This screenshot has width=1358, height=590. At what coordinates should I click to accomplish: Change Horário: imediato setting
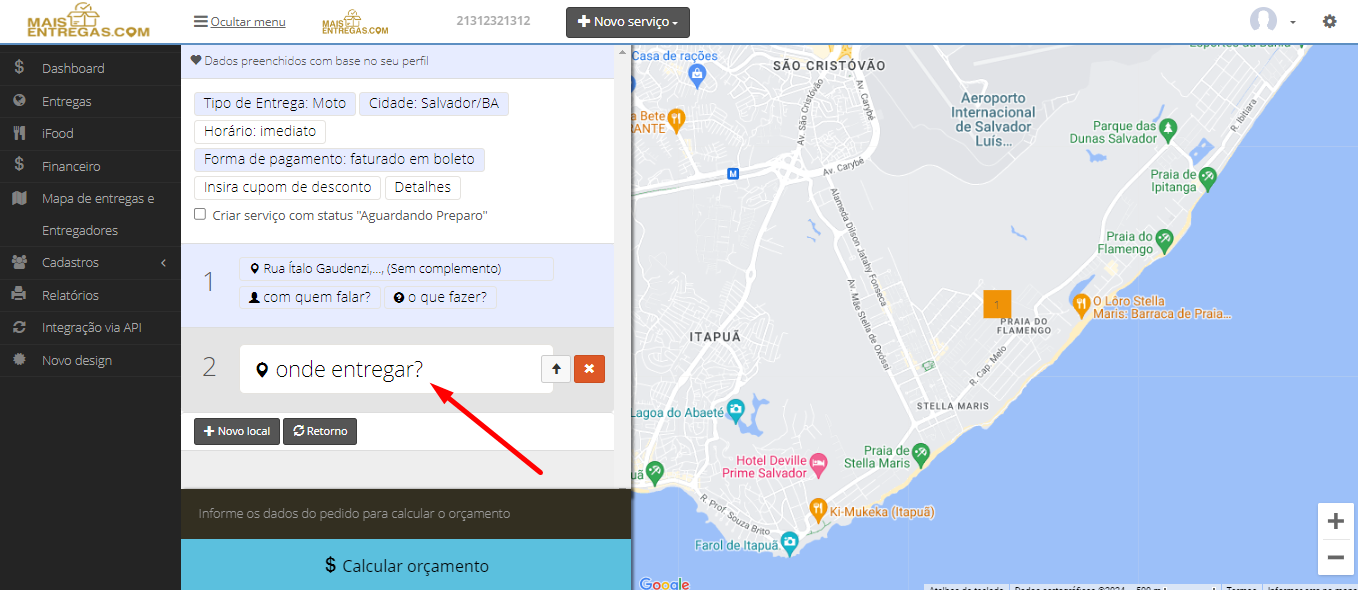click(260, 131)
